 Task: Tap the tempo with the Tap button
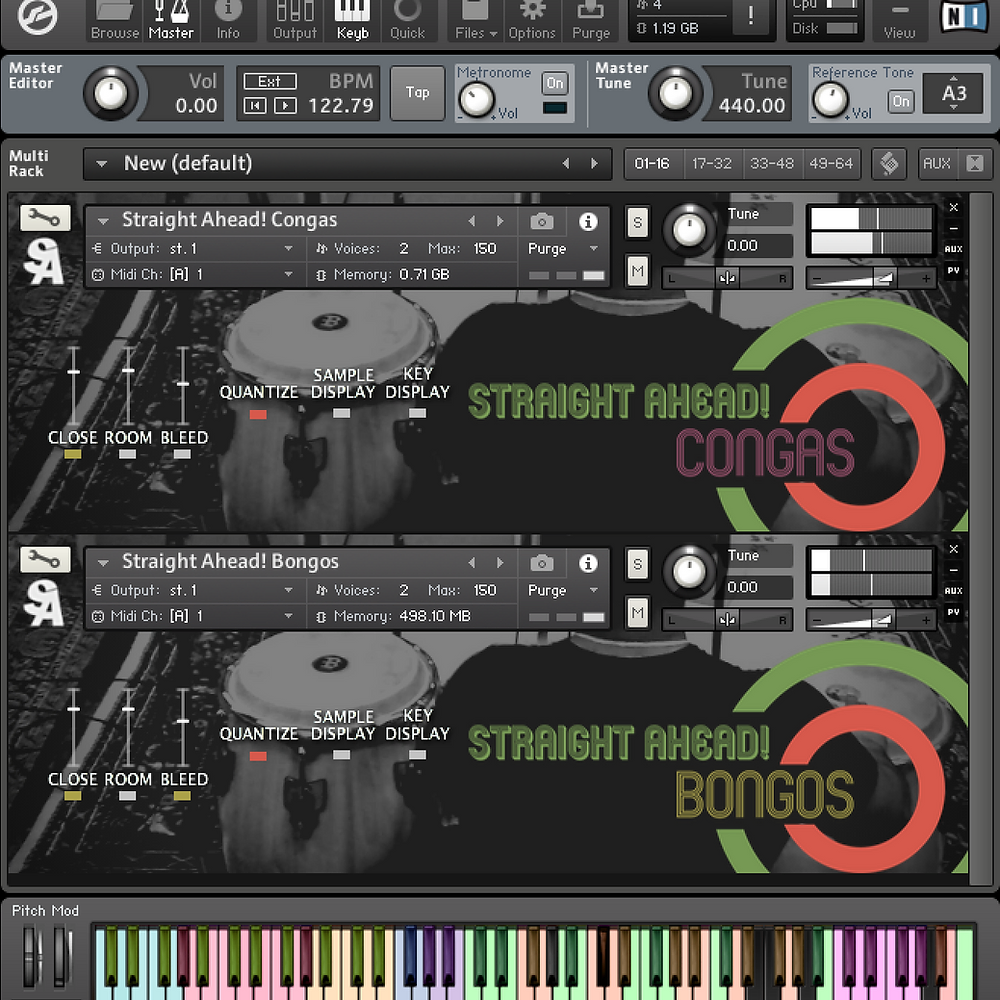point(417,92)
